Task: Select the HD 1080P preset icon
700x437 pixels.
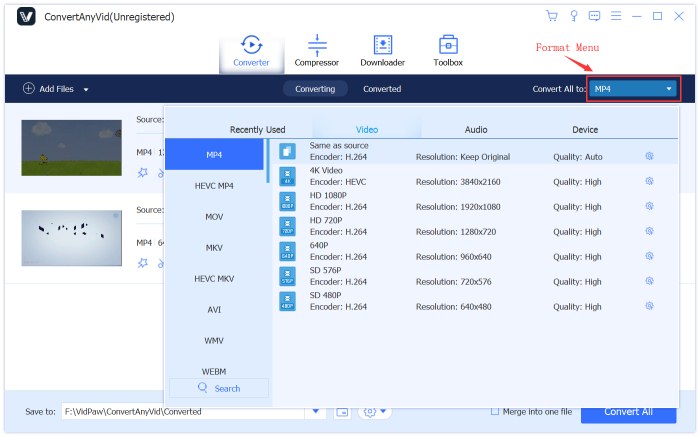Action: point(288,201)
